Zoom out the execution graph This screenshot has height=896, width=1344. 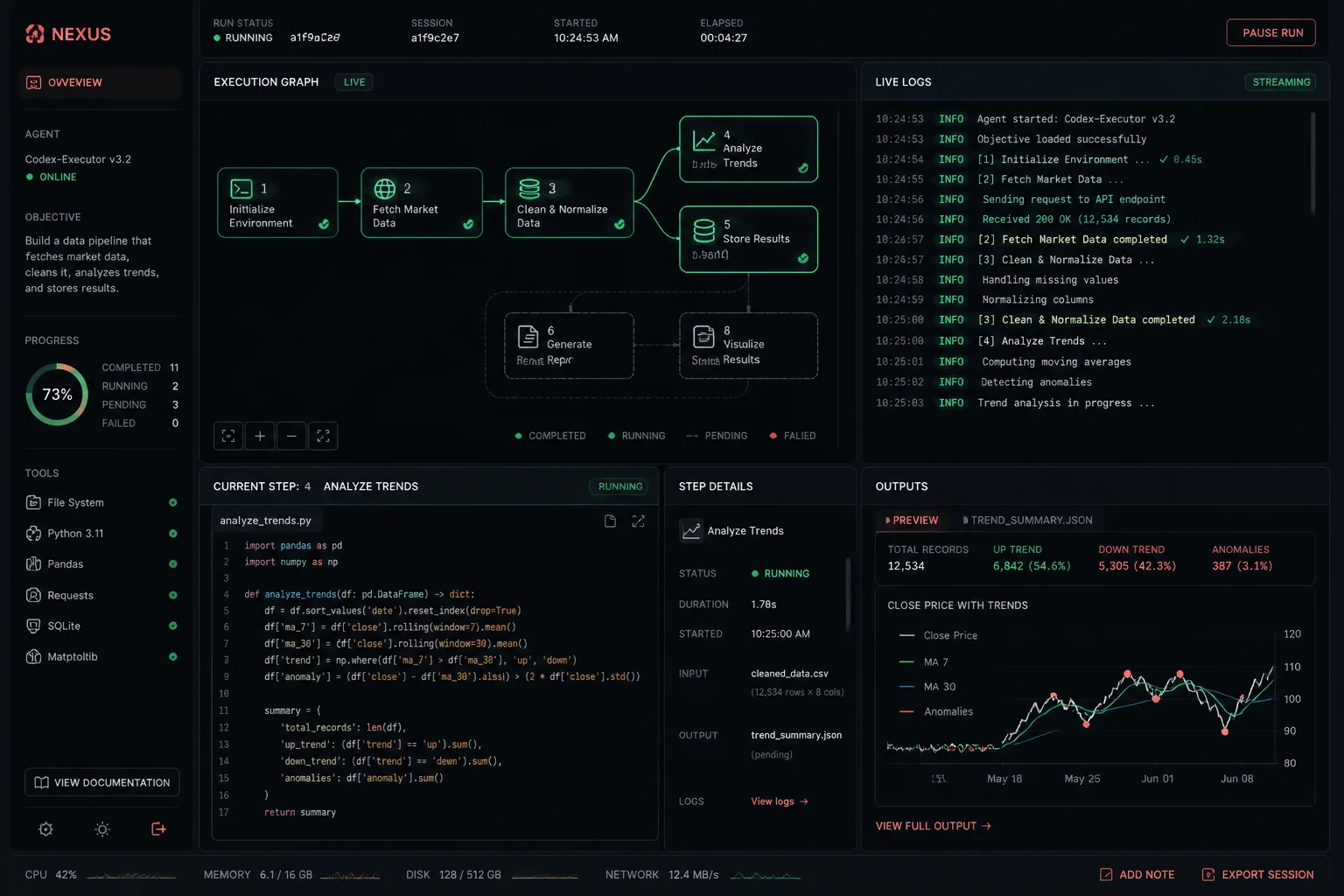(291, 436)
